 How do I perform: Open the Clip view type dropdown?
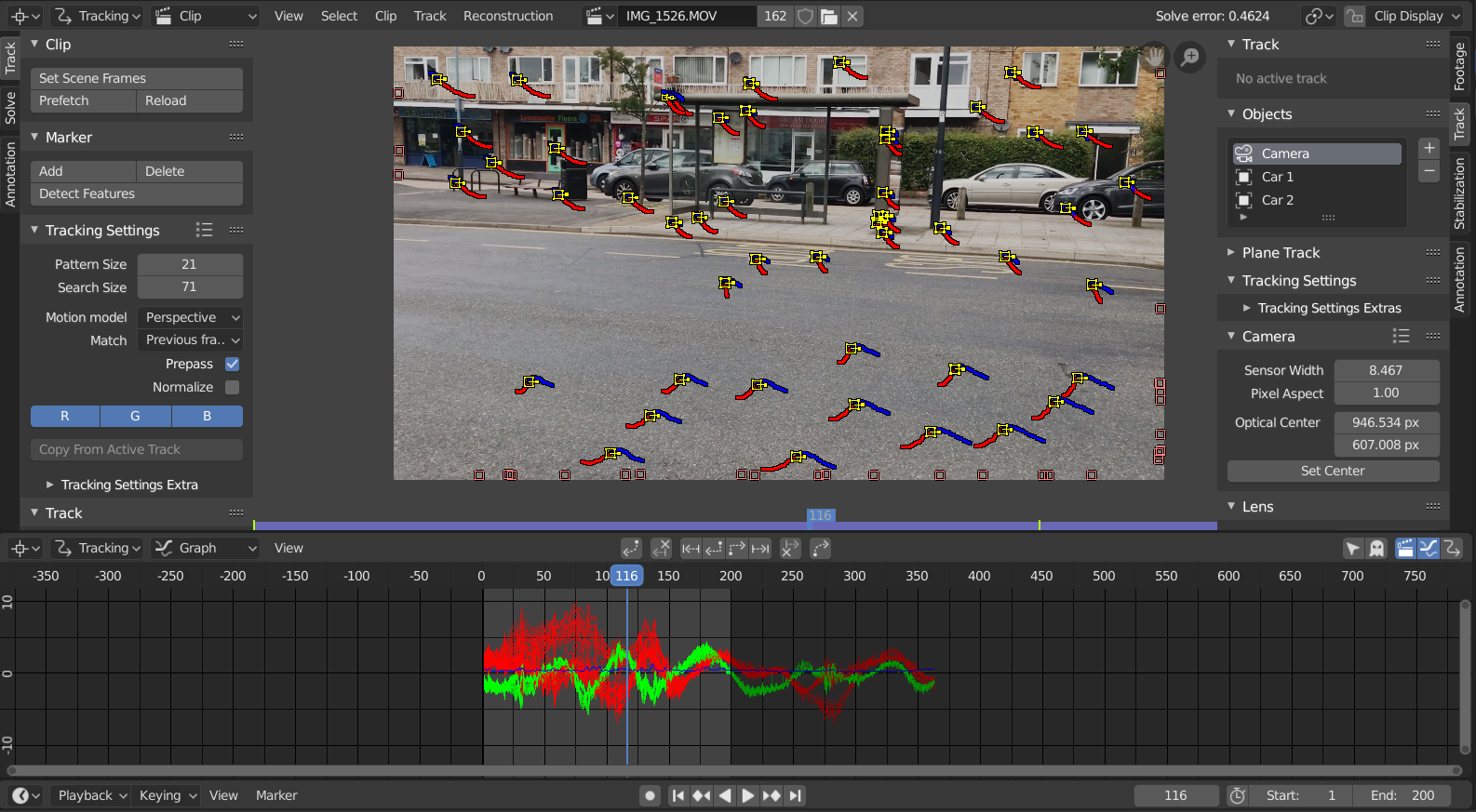[x=206, y=16]
